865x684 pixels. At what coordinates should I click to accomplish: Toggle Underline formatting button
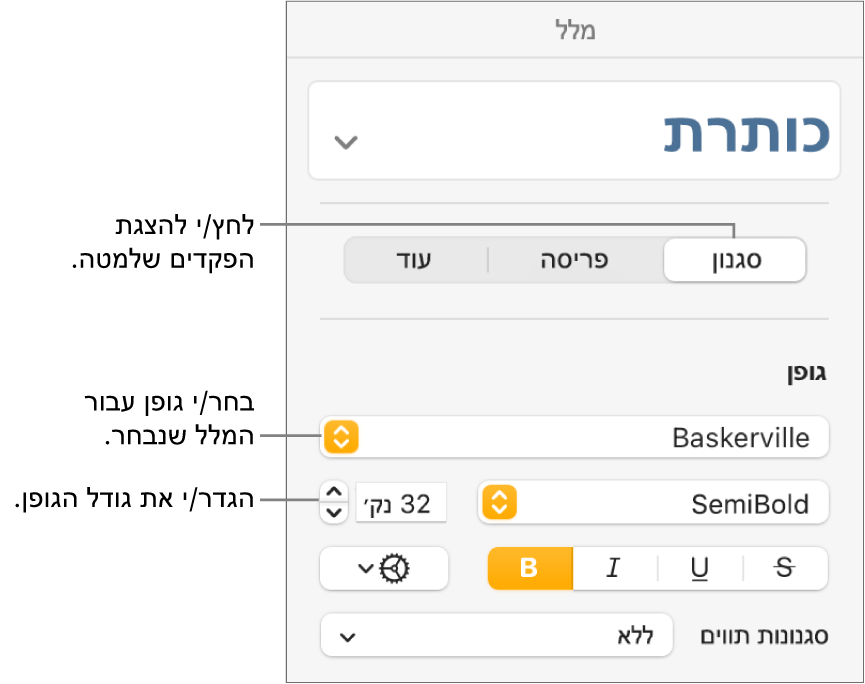(x=700, y=568)
